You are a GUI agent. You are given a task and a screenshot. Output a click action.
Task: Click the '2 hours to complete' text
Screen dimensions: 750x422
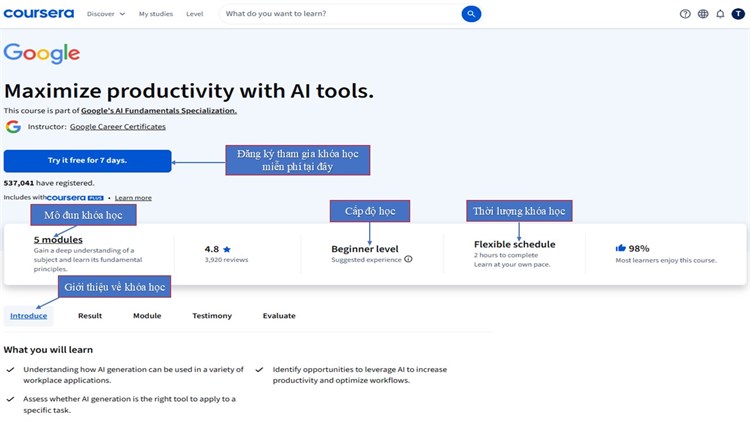click(x=506, y=255)
